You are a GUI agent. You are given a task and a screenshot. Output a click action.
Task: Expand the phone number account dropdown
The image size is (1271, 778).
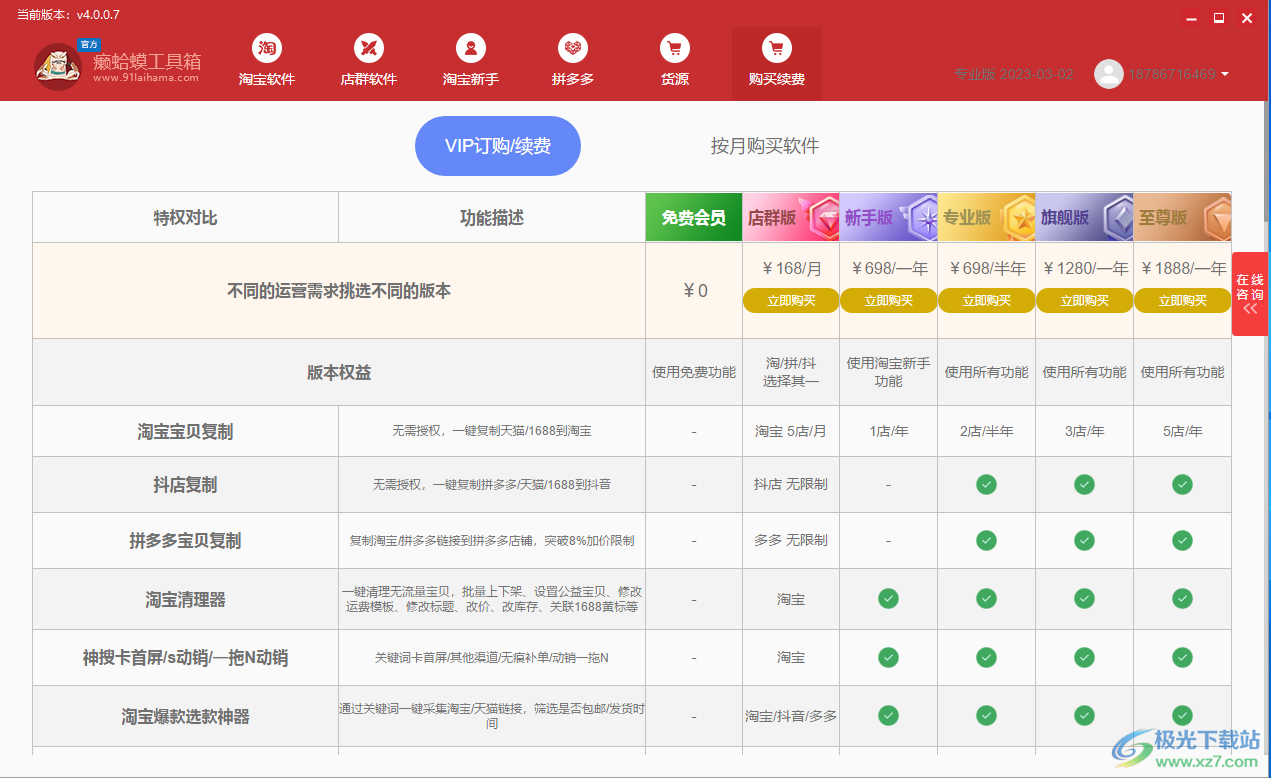(x=1224, y=74)
